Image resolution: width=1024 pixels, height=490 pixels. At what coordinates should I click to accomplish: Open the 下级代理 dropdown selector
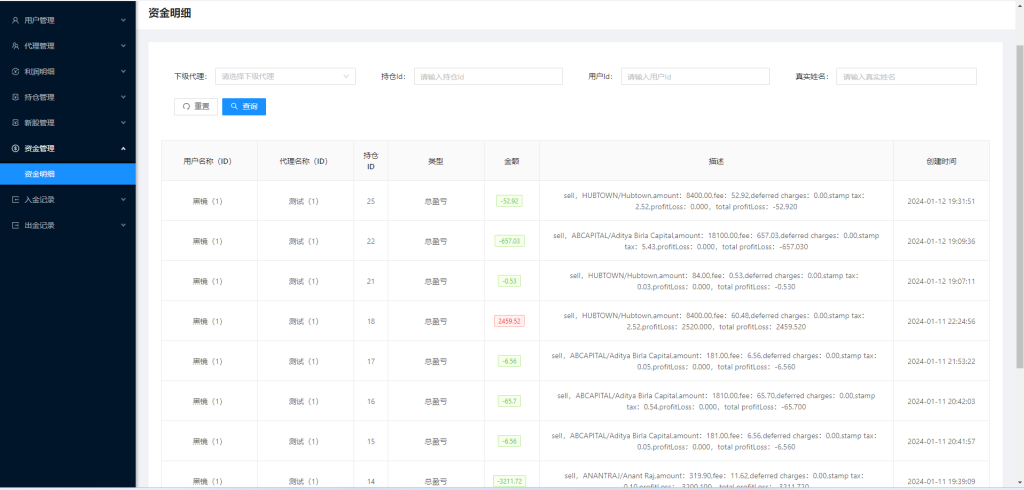[285, 76]
